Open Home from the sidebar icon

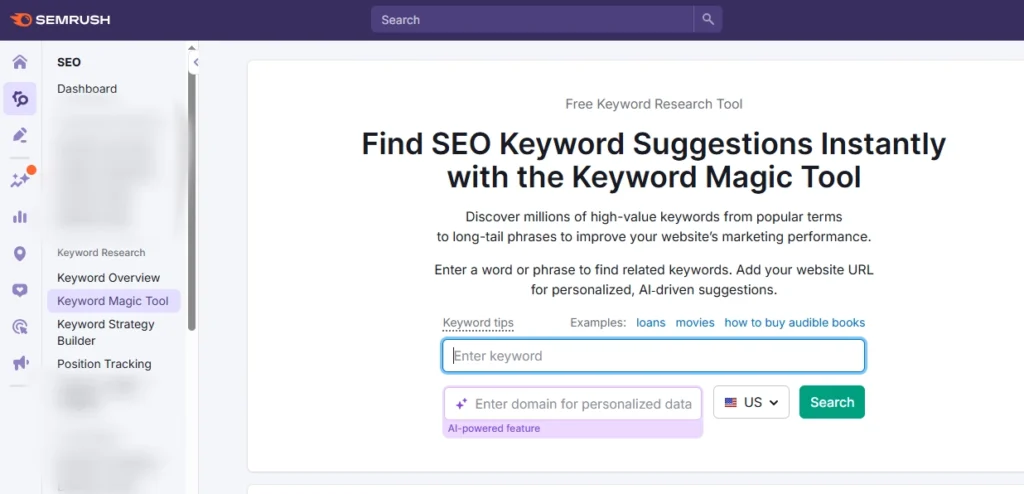[x=20, y=62]
